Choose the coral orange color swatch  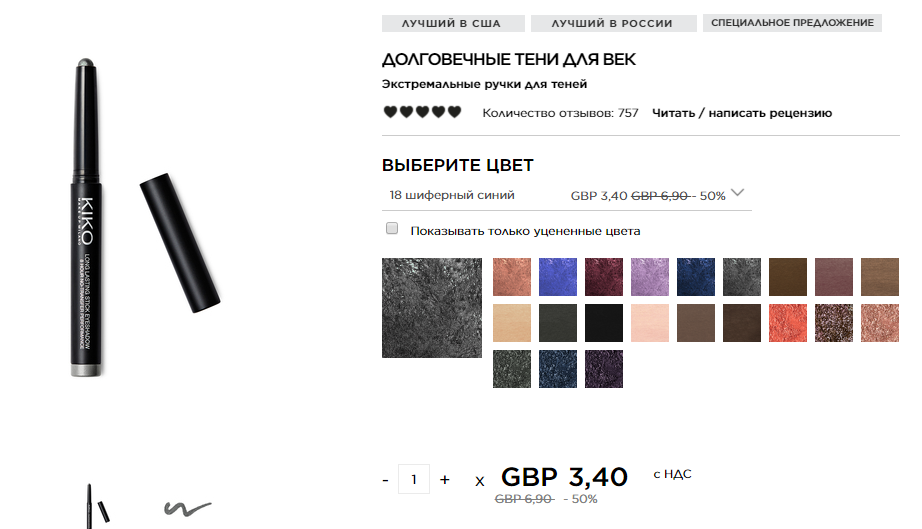(788, 323)
